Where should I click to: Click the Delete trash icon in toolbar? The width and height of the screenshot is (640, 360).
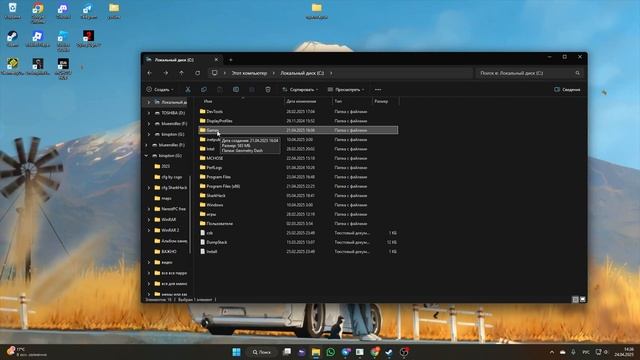[268, 89]
